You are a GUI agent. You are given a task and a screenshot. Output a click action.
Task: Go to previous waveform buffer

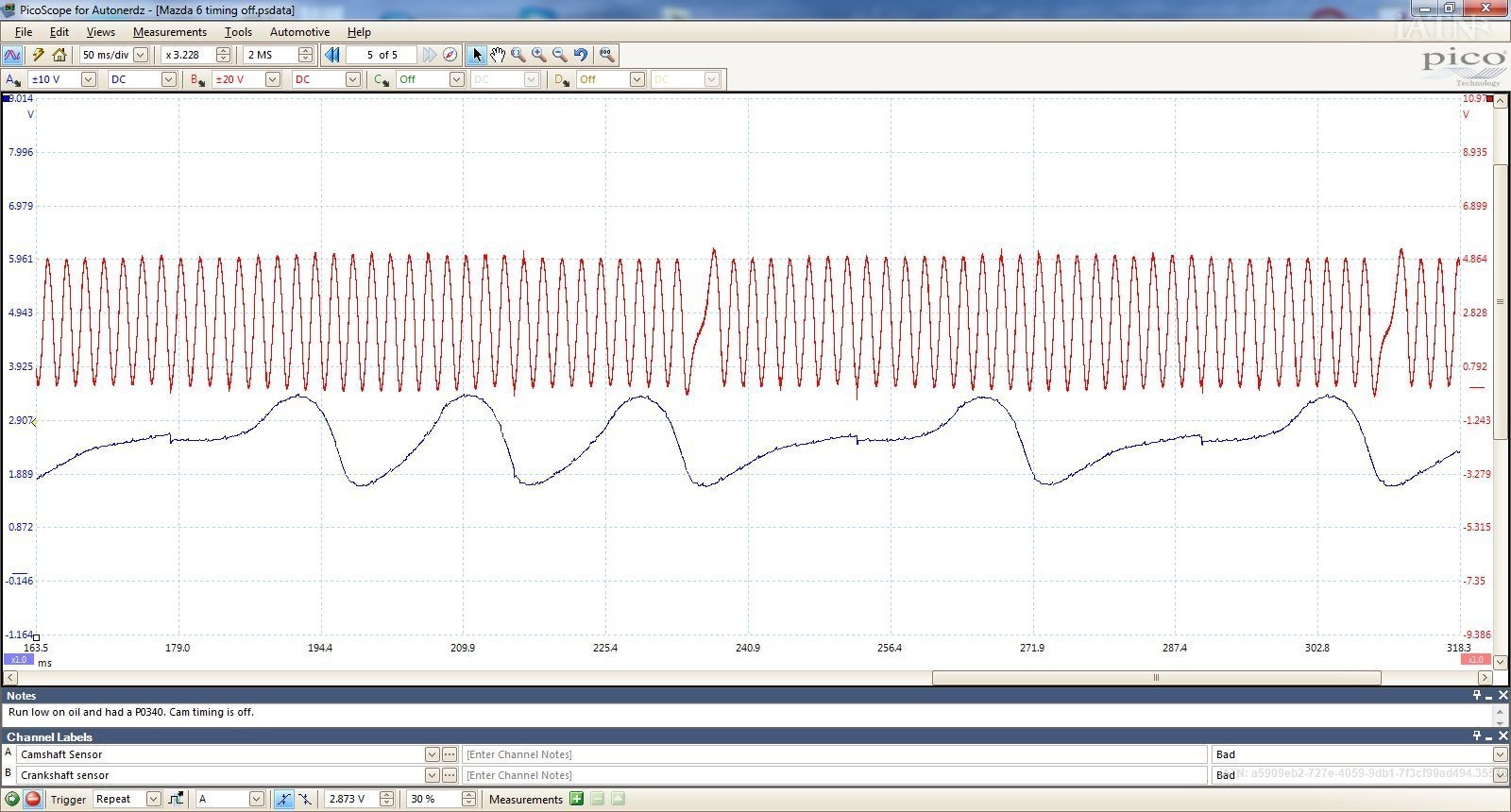(x=332, y=55)
